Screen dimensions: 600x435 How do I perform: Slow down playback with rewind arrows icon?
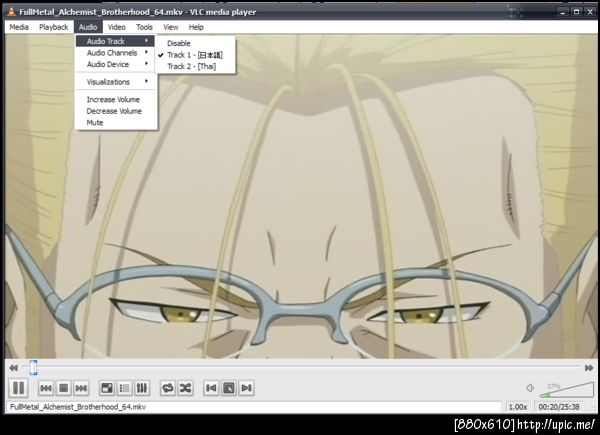tap(13, 368)
